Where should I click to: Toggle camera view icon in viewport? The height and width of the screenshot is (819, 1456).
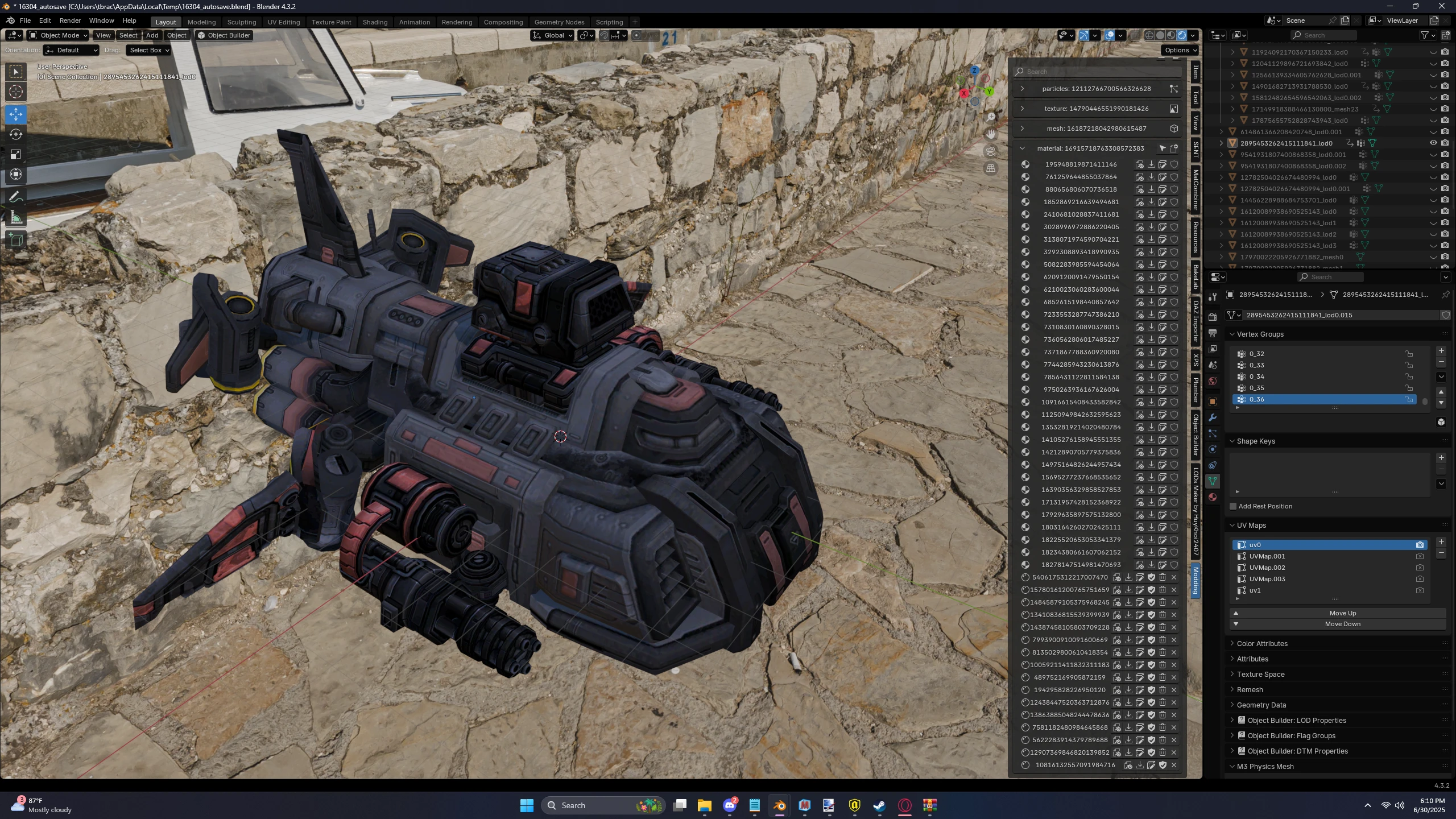[x=991, y=151]
